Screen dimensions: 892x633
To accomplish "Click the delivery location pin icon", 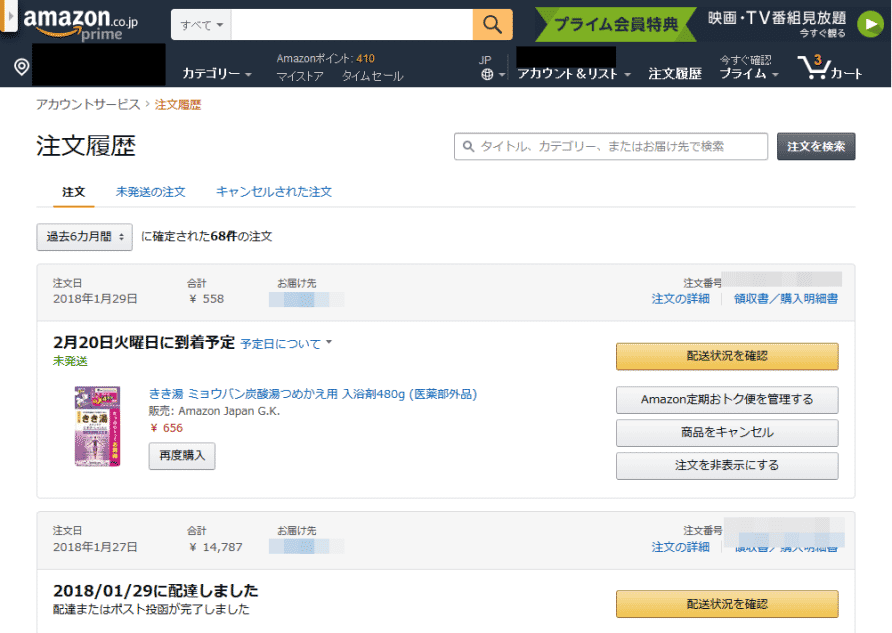I will tap(22, 67).
